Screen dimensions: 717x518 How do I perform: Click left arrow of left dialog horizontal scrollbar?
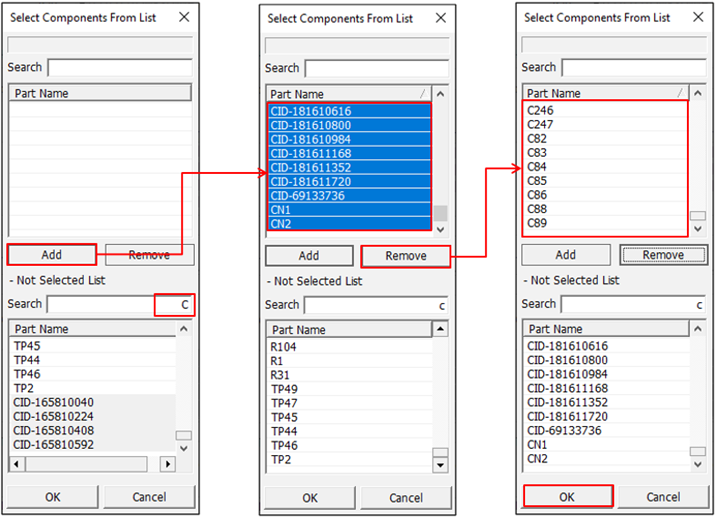16,465
